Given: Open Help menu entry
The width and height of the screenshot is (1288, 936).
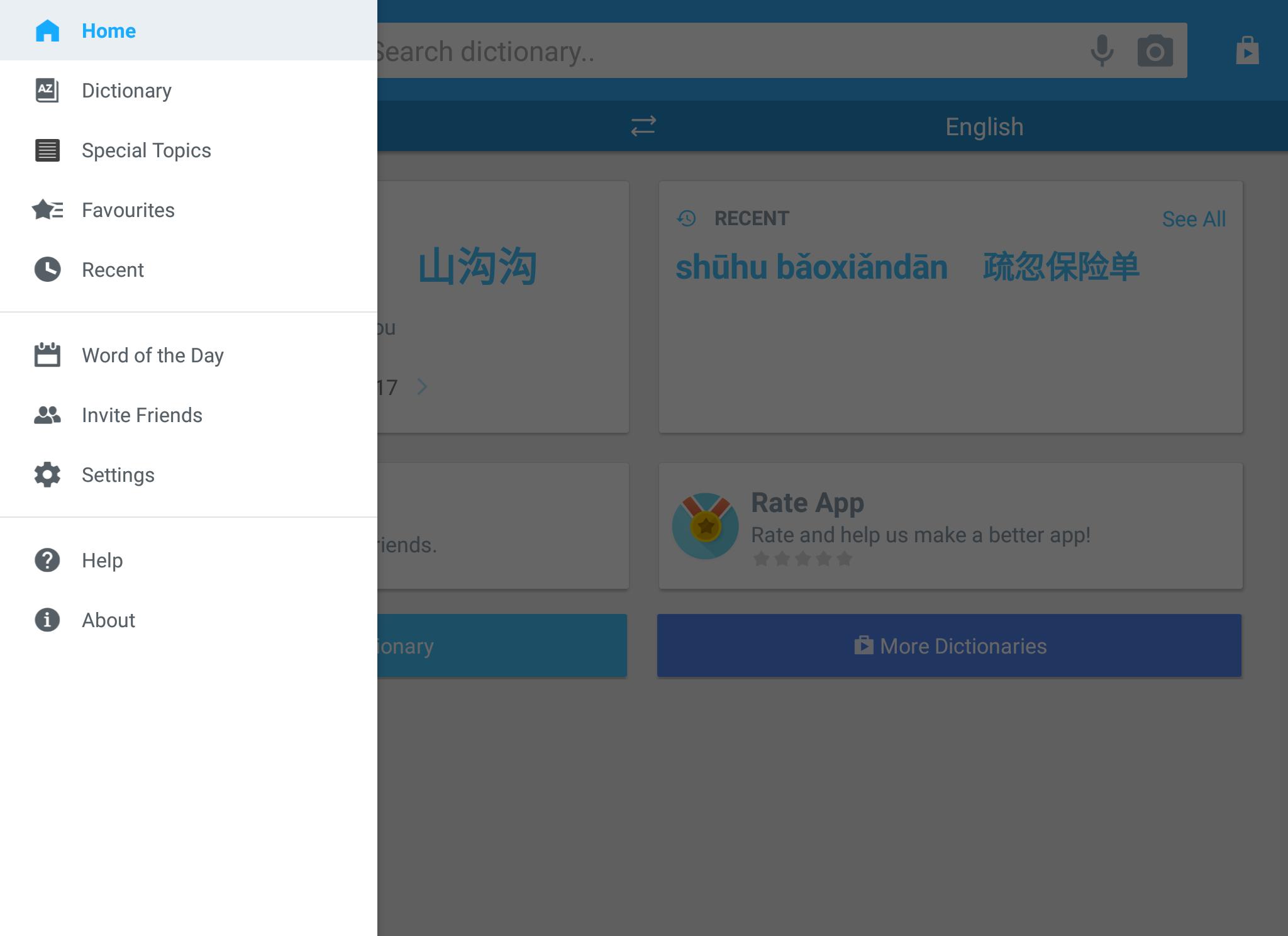Looking at the screenshot, I should (189, 560).
